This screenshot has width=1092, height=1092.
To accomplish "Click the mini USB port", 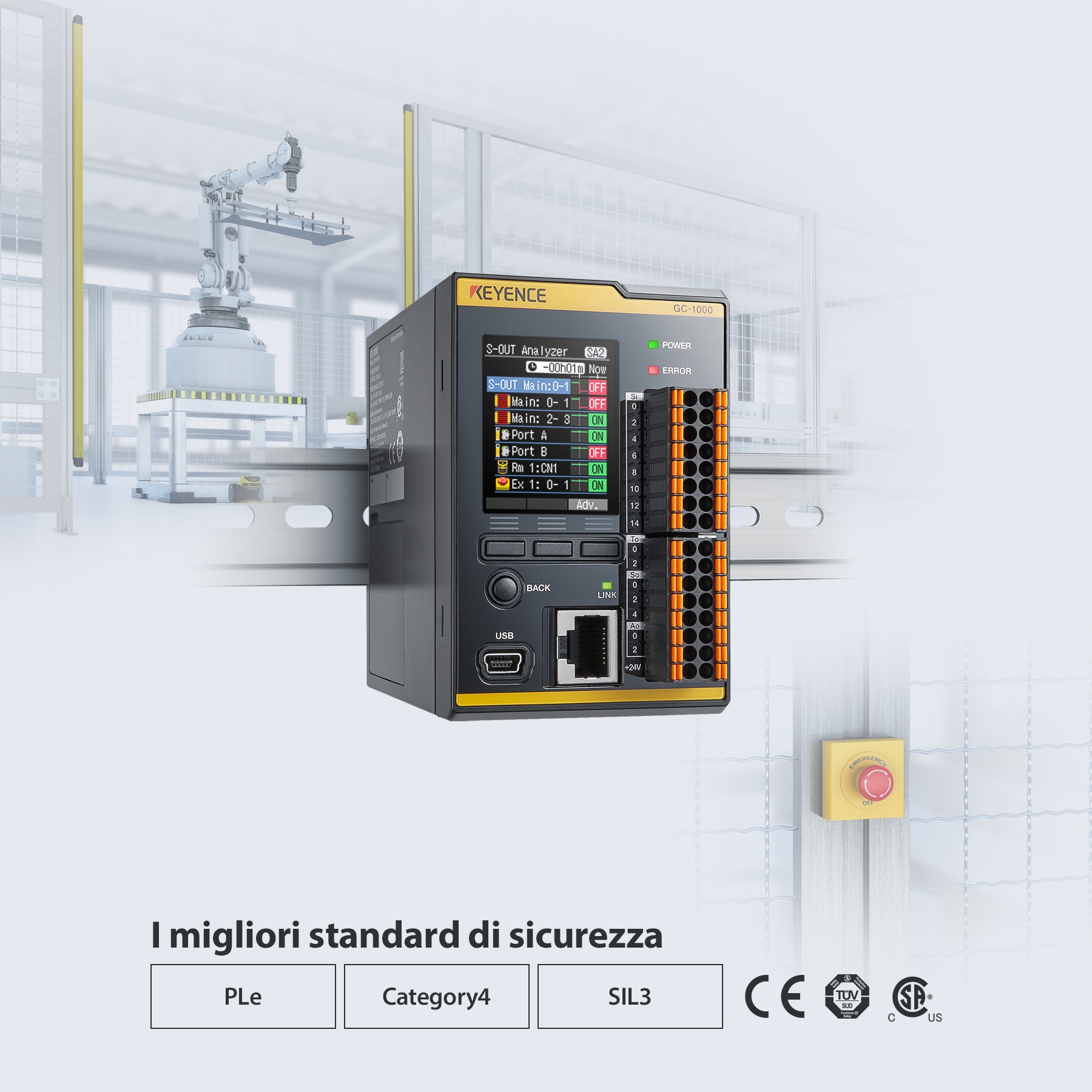I will (x=504, y=663).
